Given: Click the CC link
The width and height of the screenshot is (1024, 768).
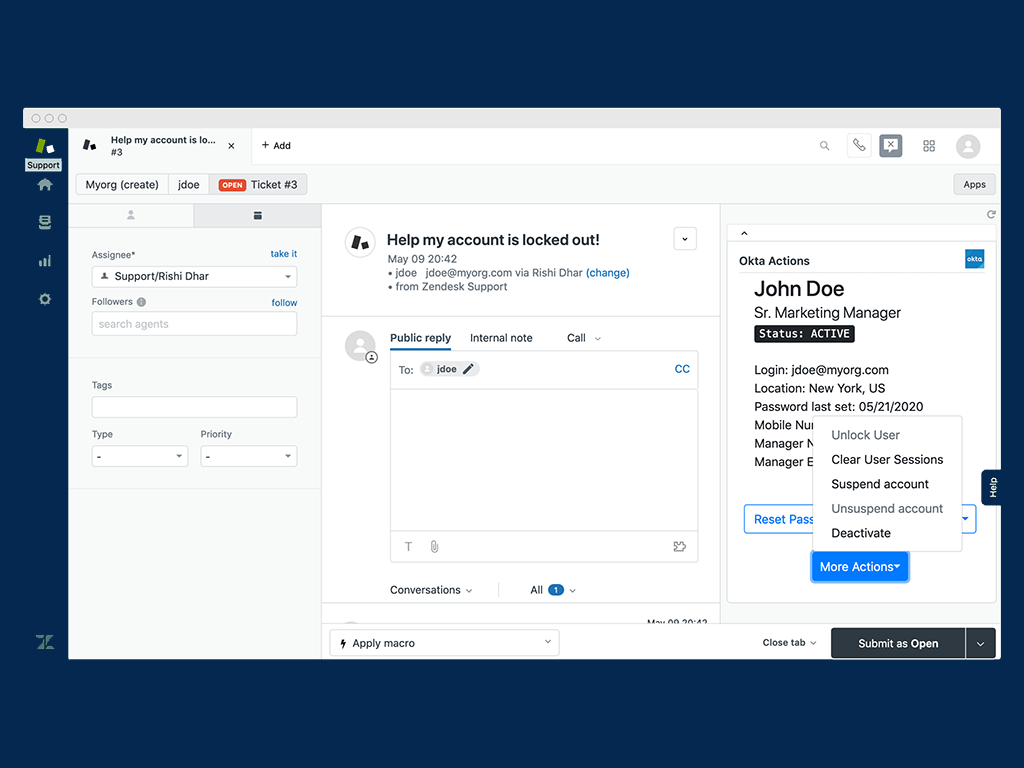Looking at the screenshot, I should (682, 369).
